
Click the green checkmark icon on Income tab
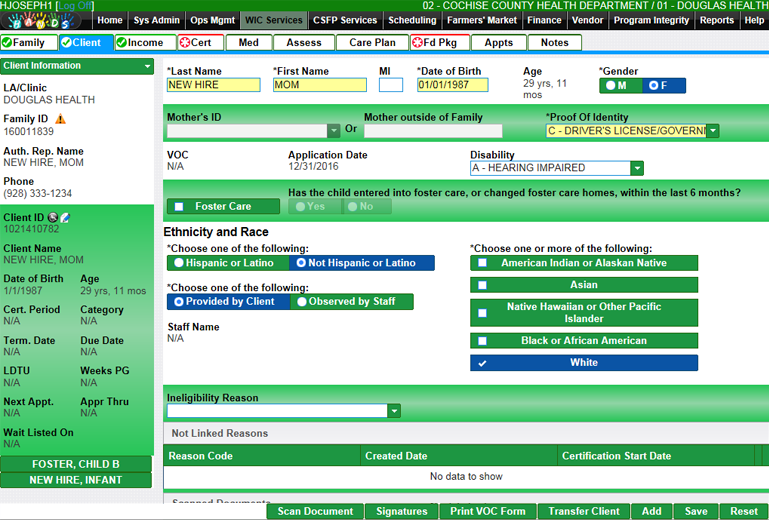[x=122, y=43]
